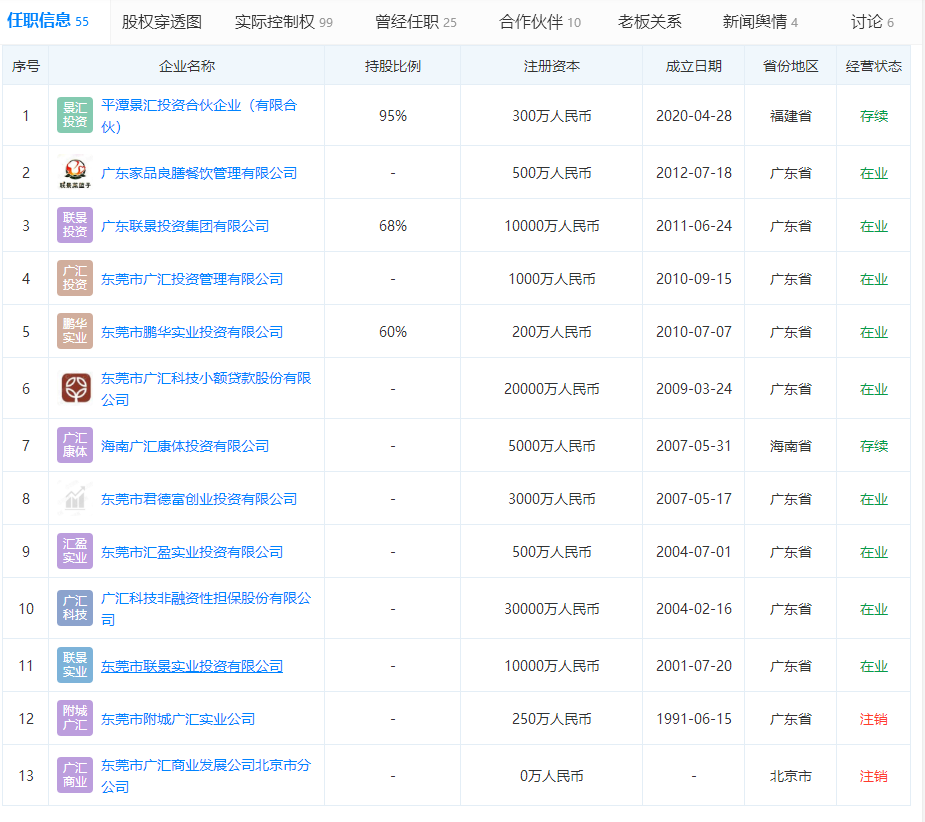The image size is (925, 822).
Task: Select the 1991-06-15 date cell
Action: coord(694,719)
